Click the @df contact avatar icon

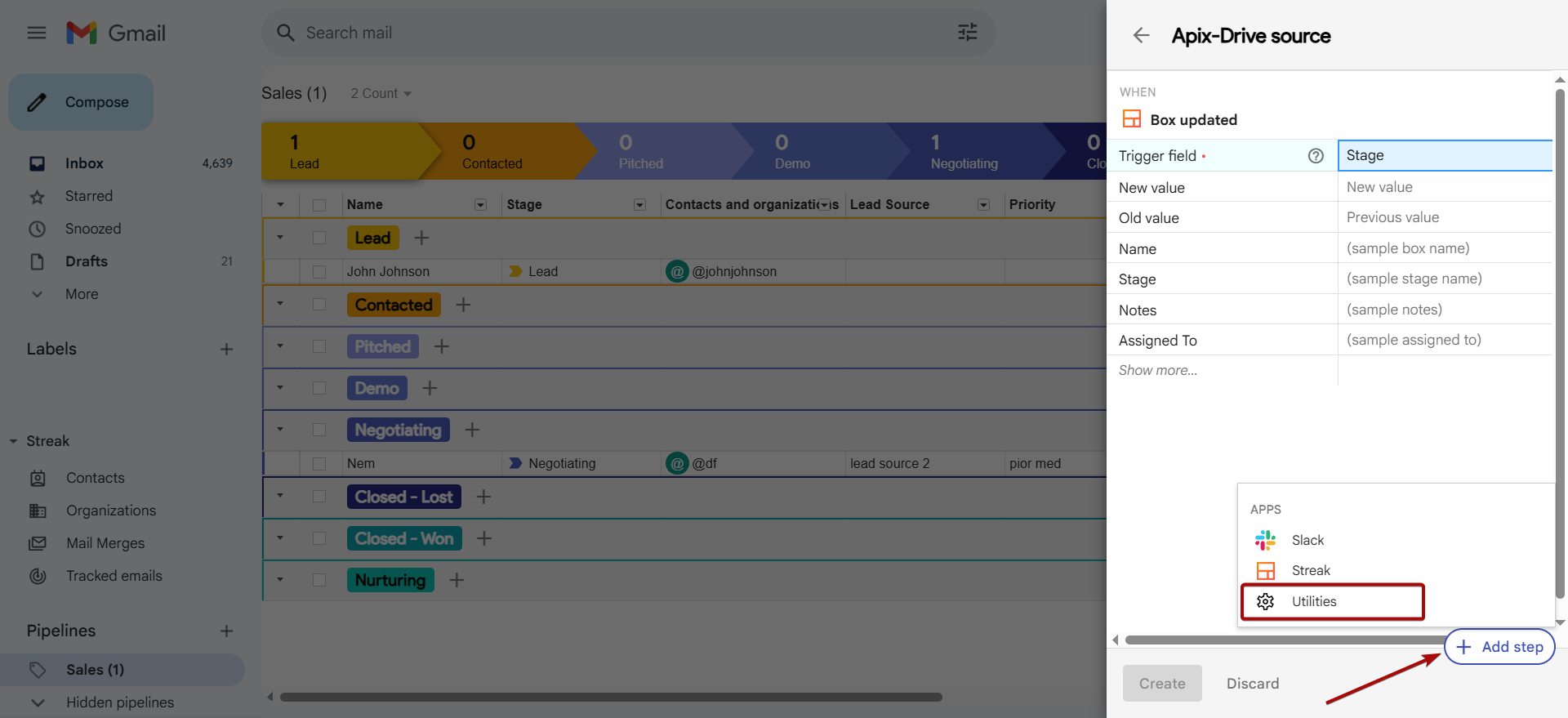coord(677,463)
